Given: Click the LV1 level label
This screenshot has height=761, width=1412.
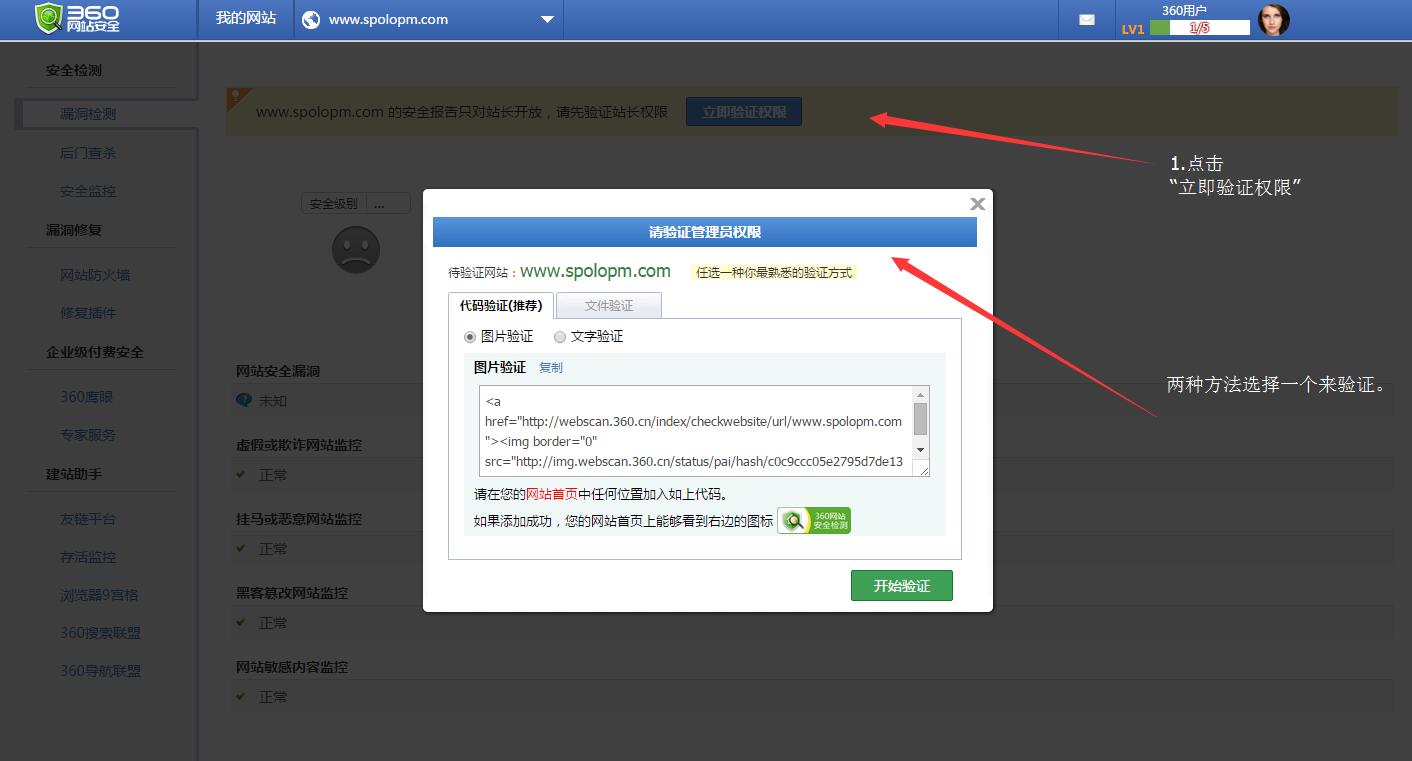Looking at the screenshot, I should coord(1133,29).
